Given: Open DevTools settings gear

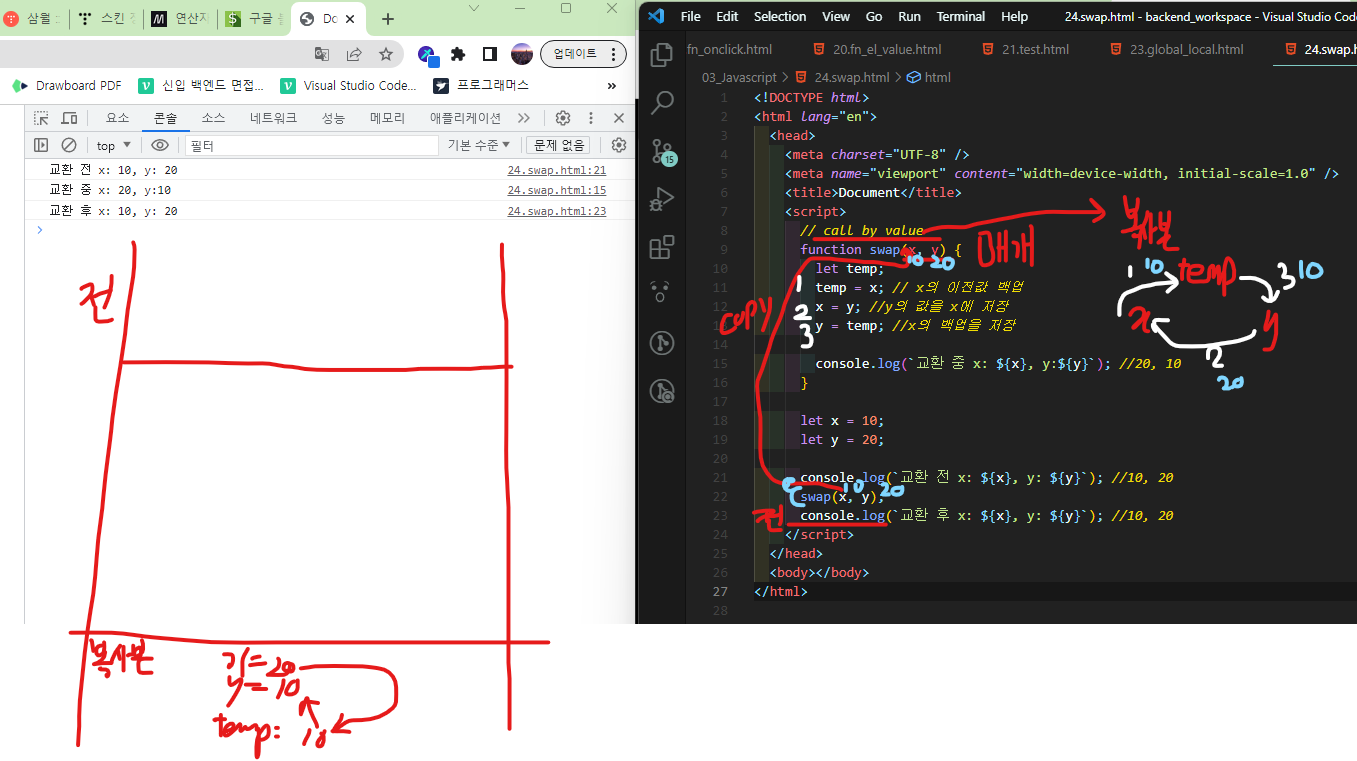Looking at the screenshot, I should 563,118.
